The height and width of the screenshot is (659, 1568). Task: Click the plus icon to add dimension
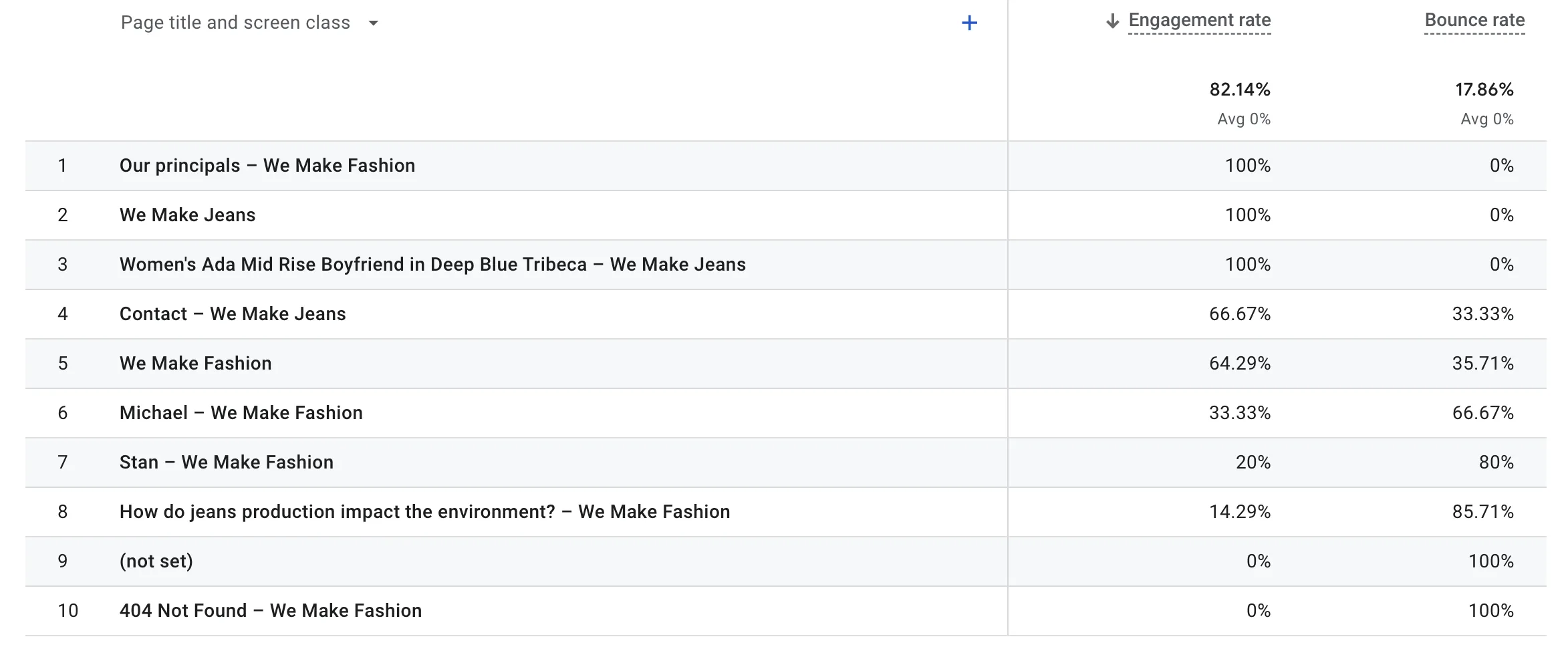coord(969,23)
